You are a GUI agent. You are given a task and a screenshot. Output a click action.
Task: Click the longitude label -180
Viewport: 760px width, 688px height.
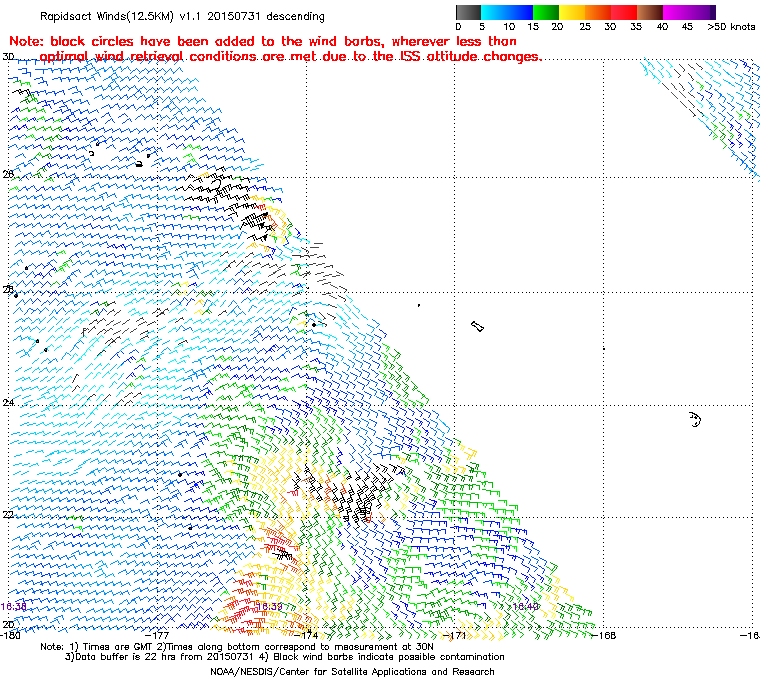coord(11,635)
